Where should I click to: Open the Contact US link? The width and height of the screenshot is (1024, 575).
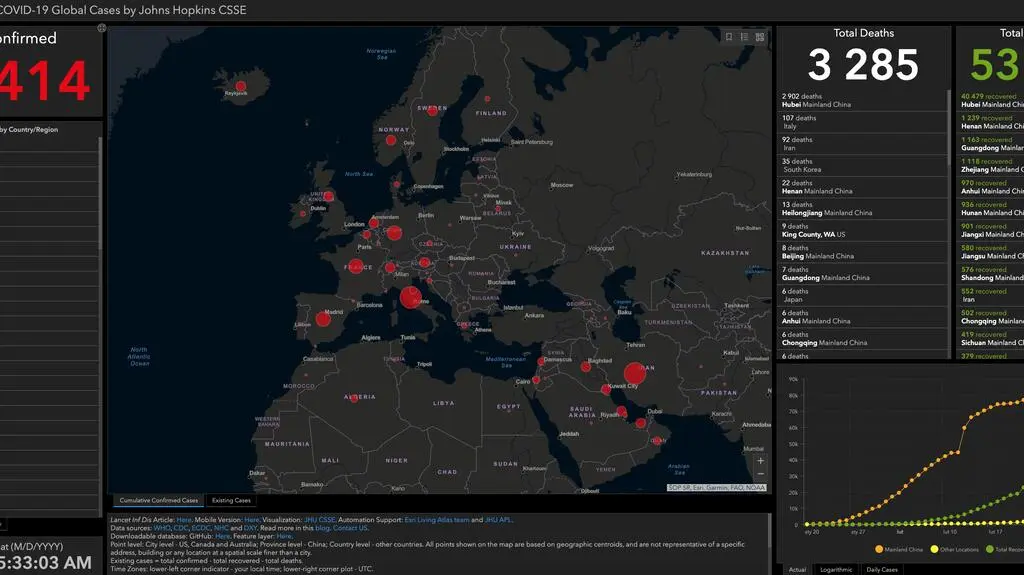[351, 528]
